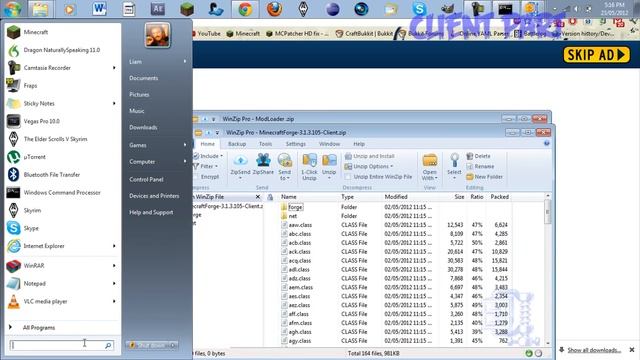The image size is (640, 360).
Task: Switch to the Settings ribbon tab
Action: [x=296, y=144]
